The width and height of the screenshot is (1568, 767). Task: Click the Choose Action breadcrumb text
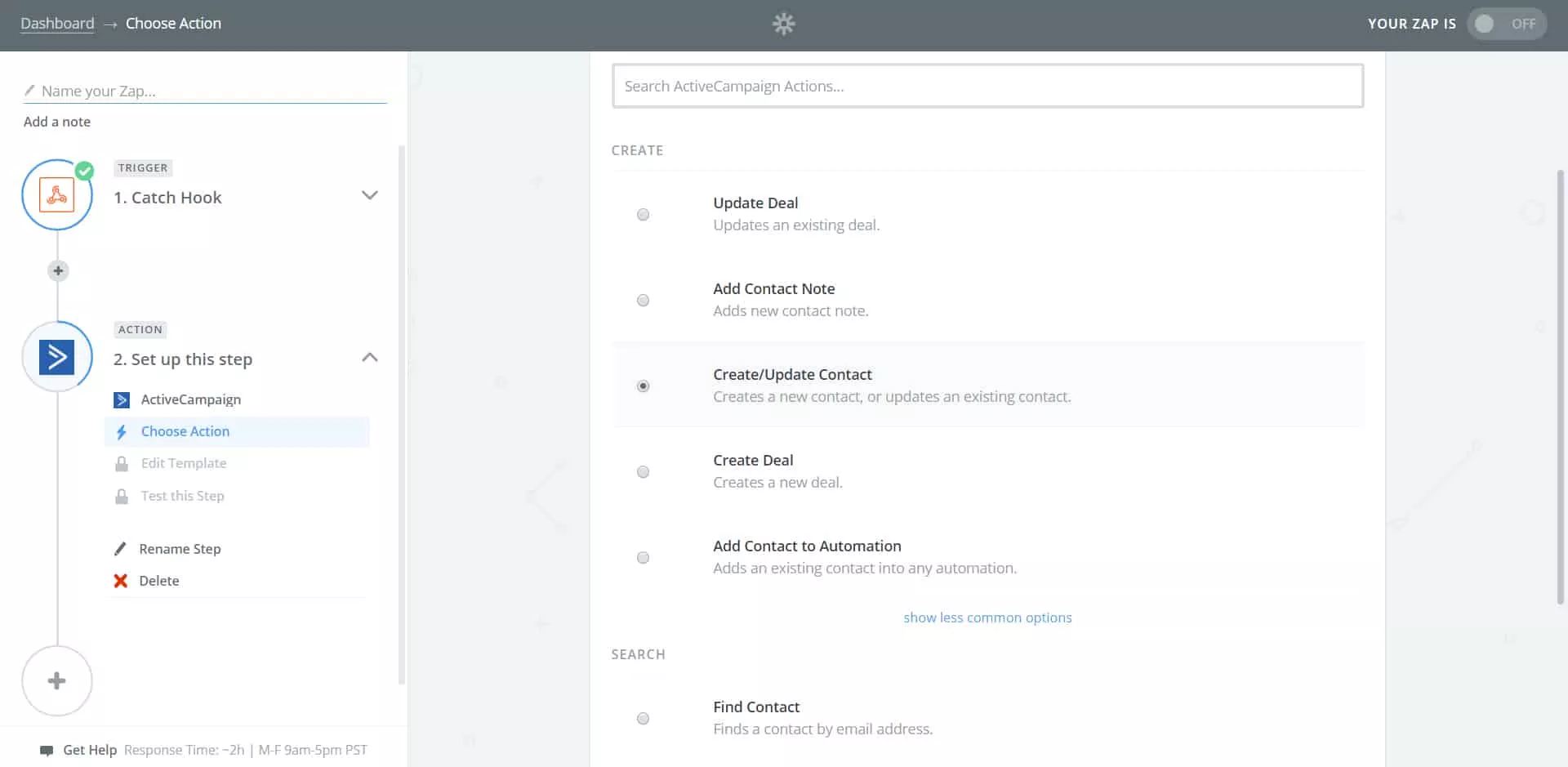pyautogui.click(x=173, y=24)
